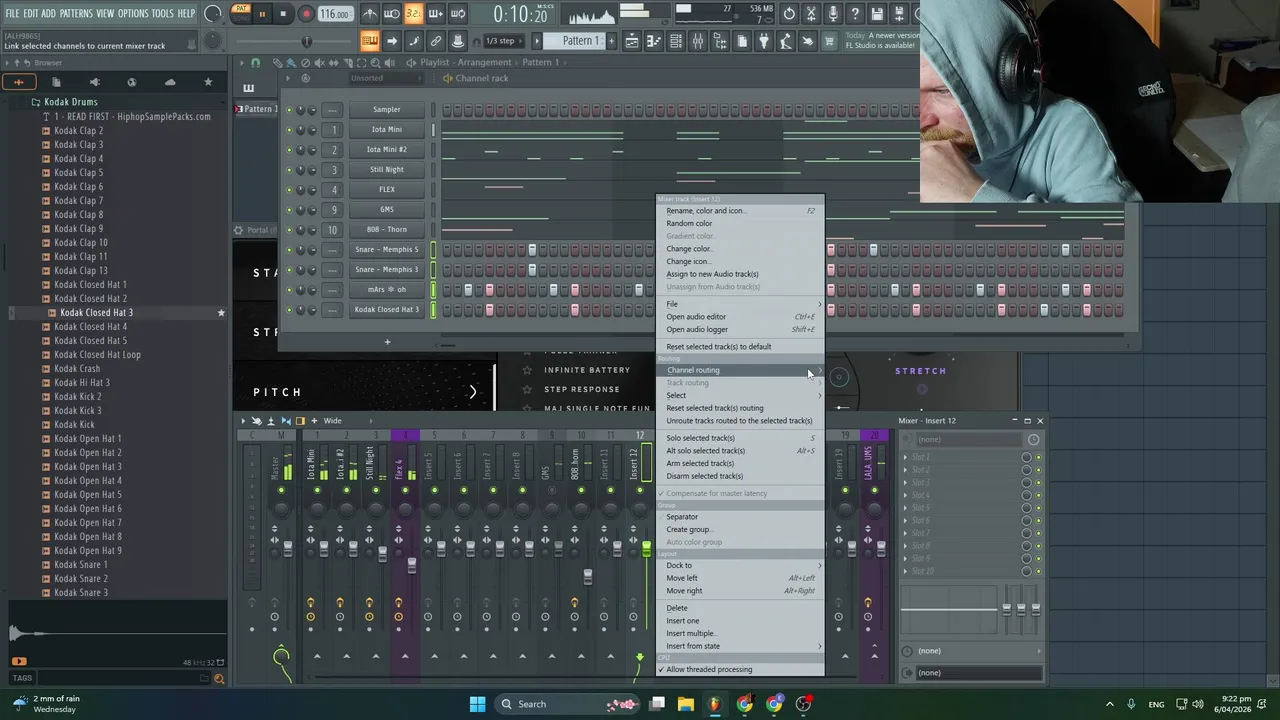Image resolution: width=1280 pixels, height=720 pixels.
Task: Click the shopping cart icon in toolbar
Action: click(x=829, y=41)
